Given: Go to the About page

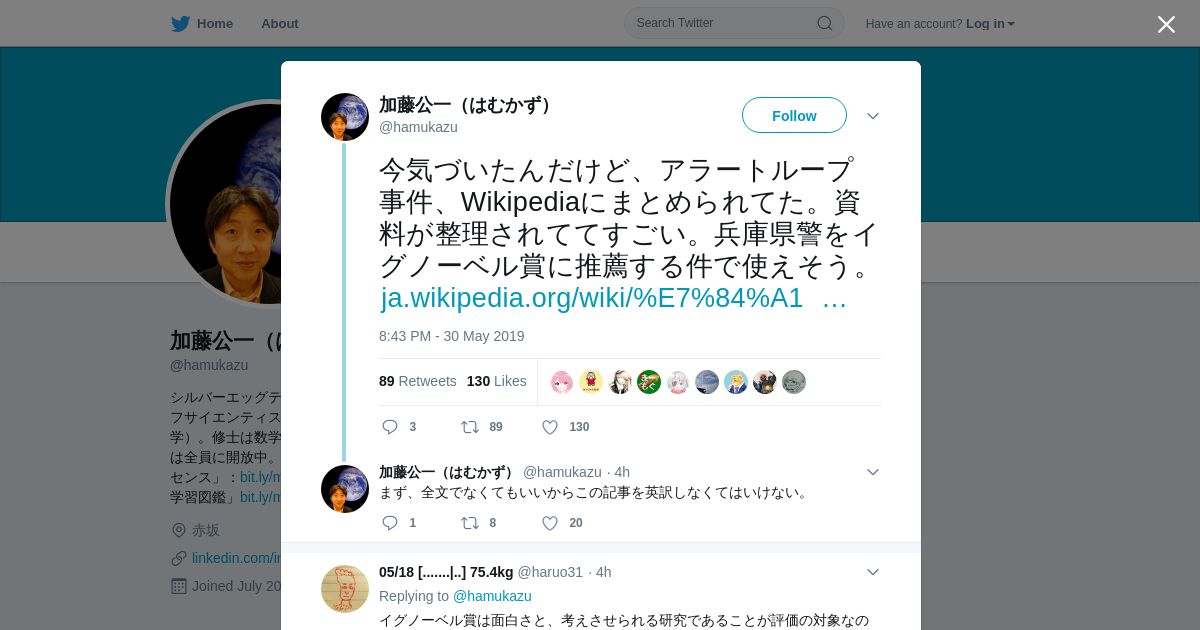Looking at the screenshot, I should 280,24.
